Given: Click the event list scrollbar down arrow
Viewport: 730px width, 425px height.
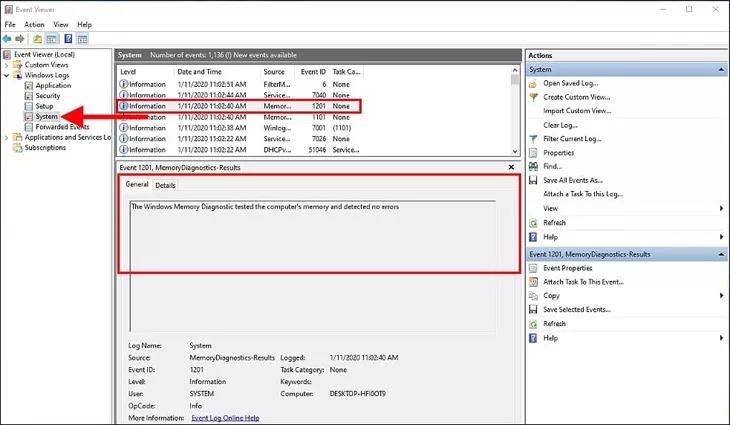Looking at the screenshot, I should pyautogui.click(x=515, y=151).
